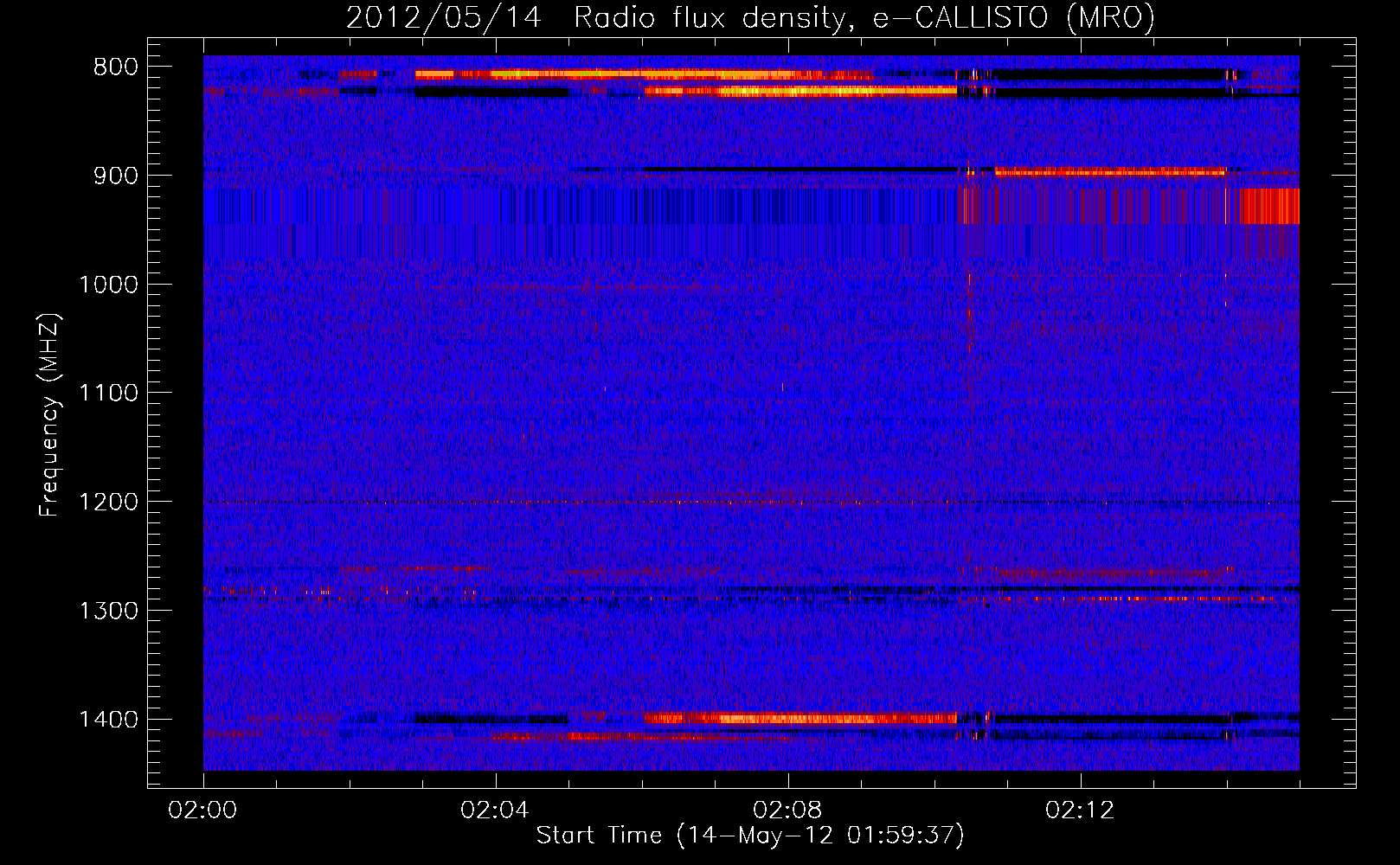Click the 02:04 time axis label
Image resolution: width=1400 pixels, height=865 pixels.
tap(495, 811)
